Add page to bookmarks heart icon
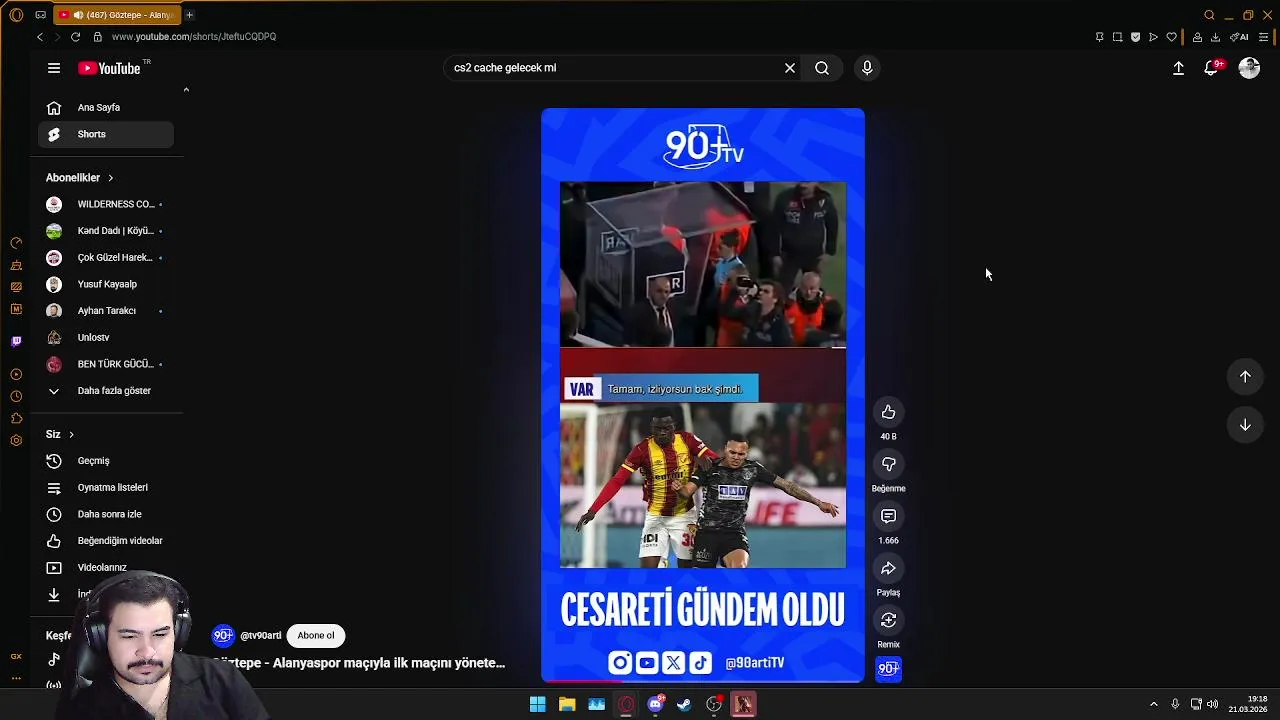Viewport: 1280px width, 720px height. point(1172,37)
